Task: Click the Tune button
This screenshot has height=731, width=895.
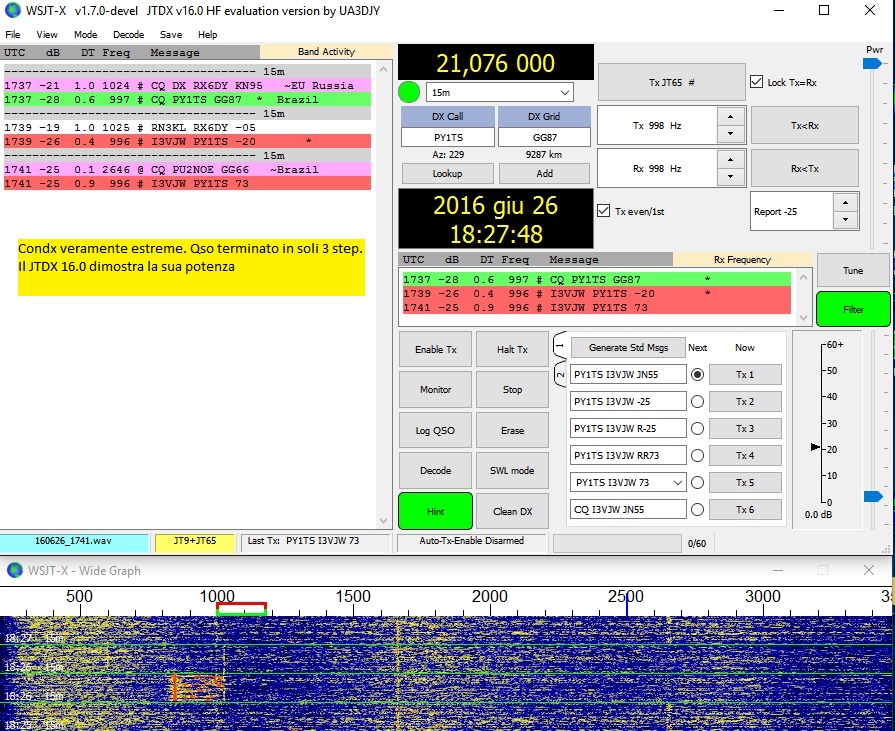Action: pos(853,270)
